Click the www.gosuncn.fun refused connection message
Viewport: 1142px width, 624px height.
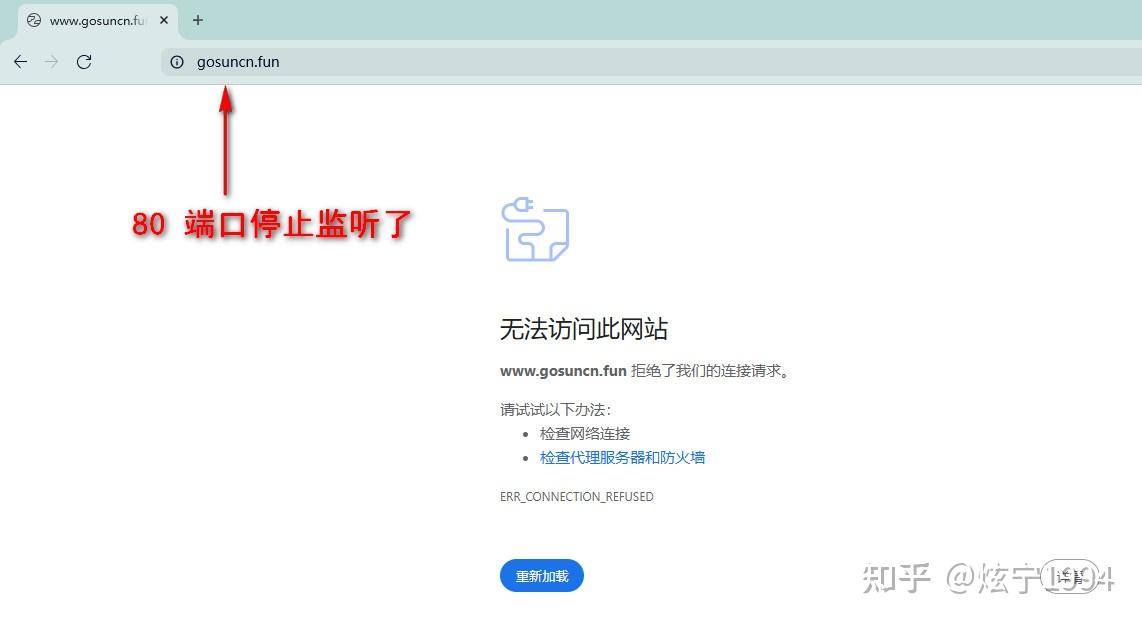pyautogui.click(x=645, y=371)
